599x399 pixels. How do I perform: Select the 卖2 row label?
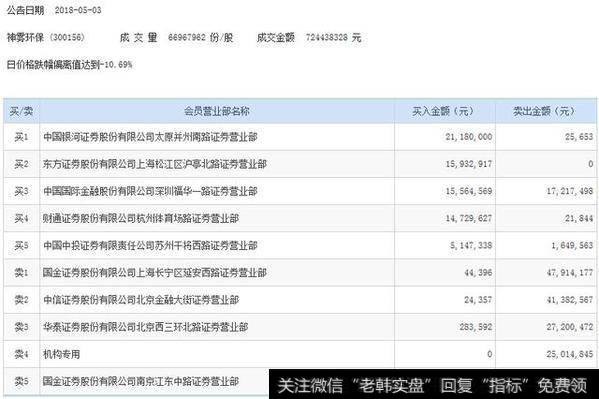21,300
